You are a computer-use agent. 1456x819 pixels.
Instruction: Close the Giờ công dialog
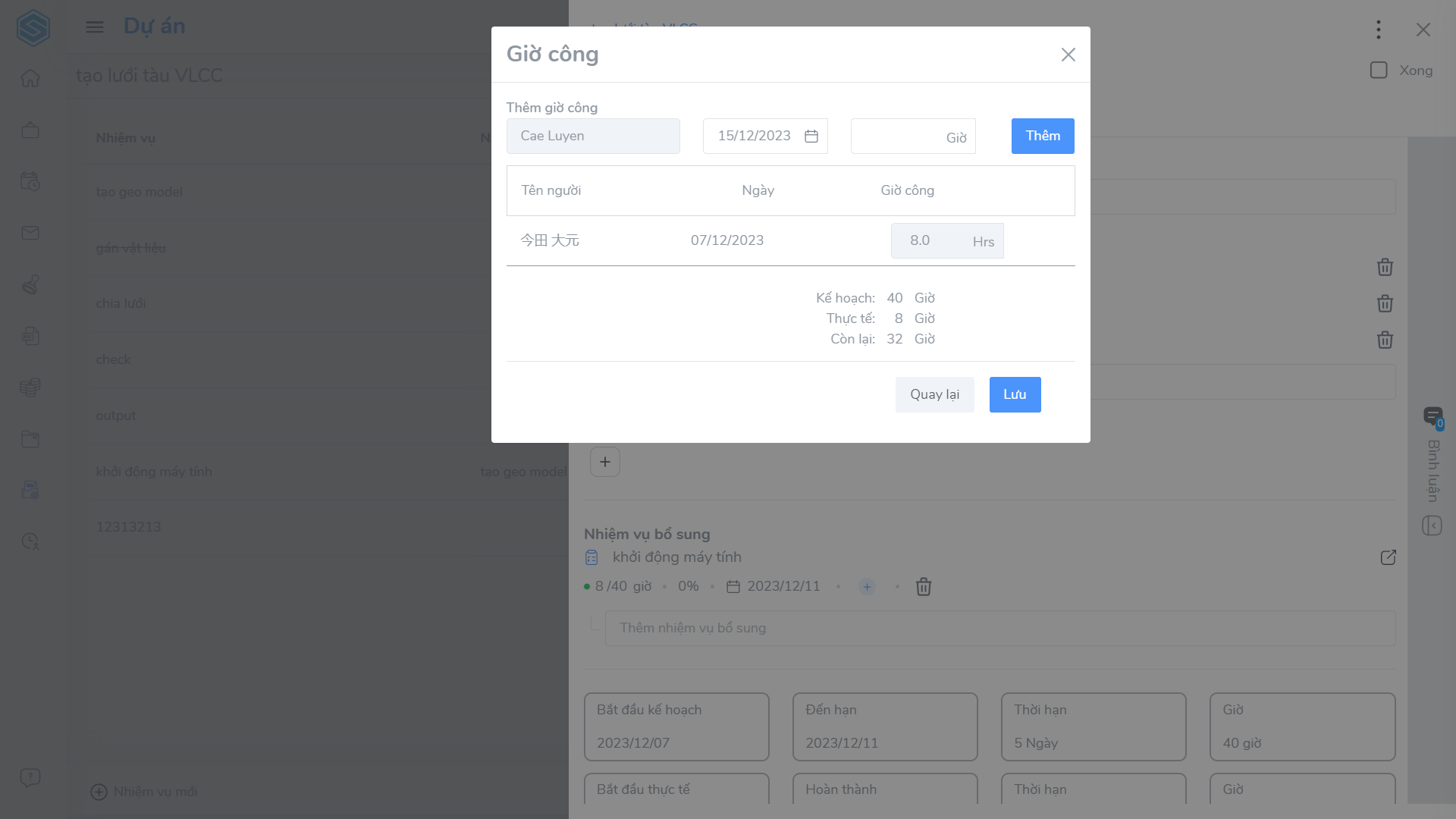coord(1068,55)
